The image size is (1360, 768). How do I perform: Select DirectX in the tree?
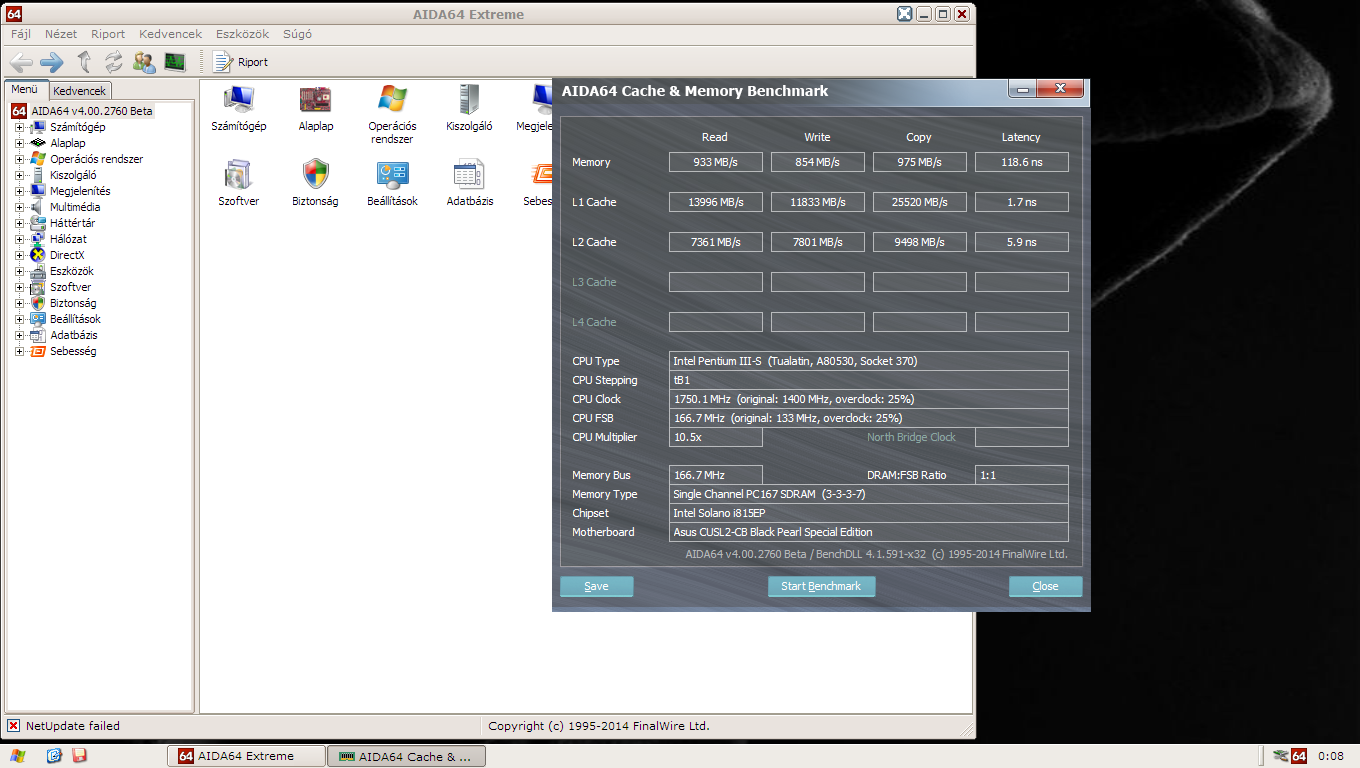[67, 255]
